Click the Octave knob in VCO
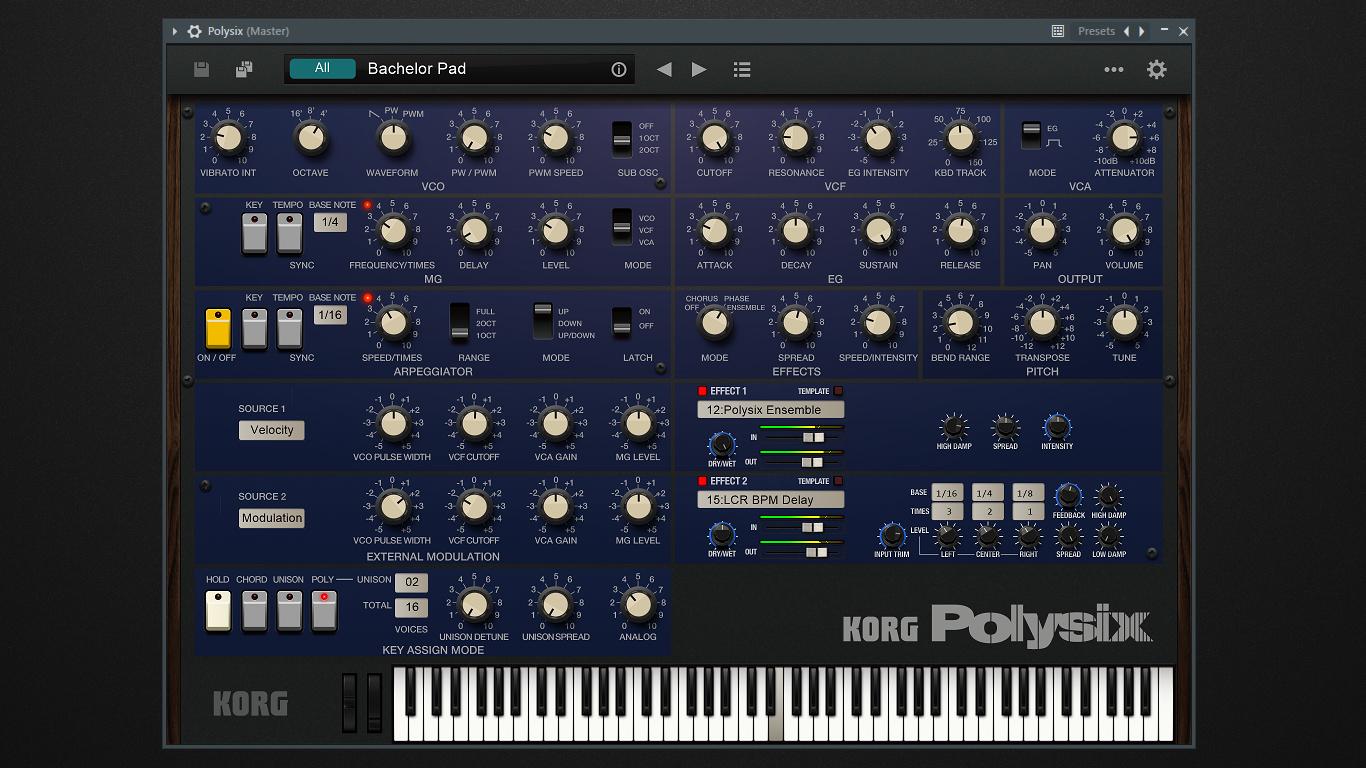 click(310, 138)
